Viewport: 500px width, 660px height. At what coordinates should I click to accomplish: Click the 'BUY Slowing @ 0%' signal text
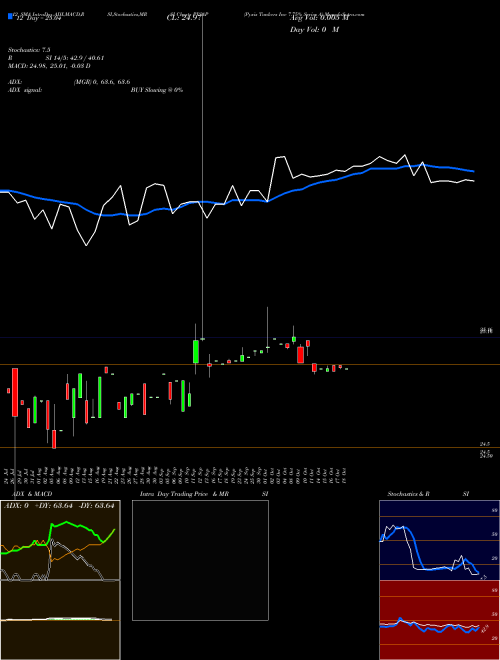[157, 90]
